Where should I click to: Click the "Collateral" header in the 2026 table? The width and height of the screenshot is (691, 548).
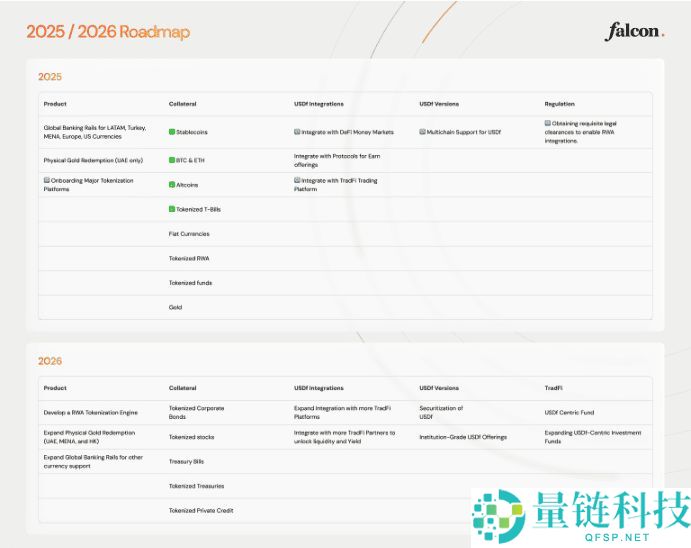pyautogui.click(x=182, y=388)
